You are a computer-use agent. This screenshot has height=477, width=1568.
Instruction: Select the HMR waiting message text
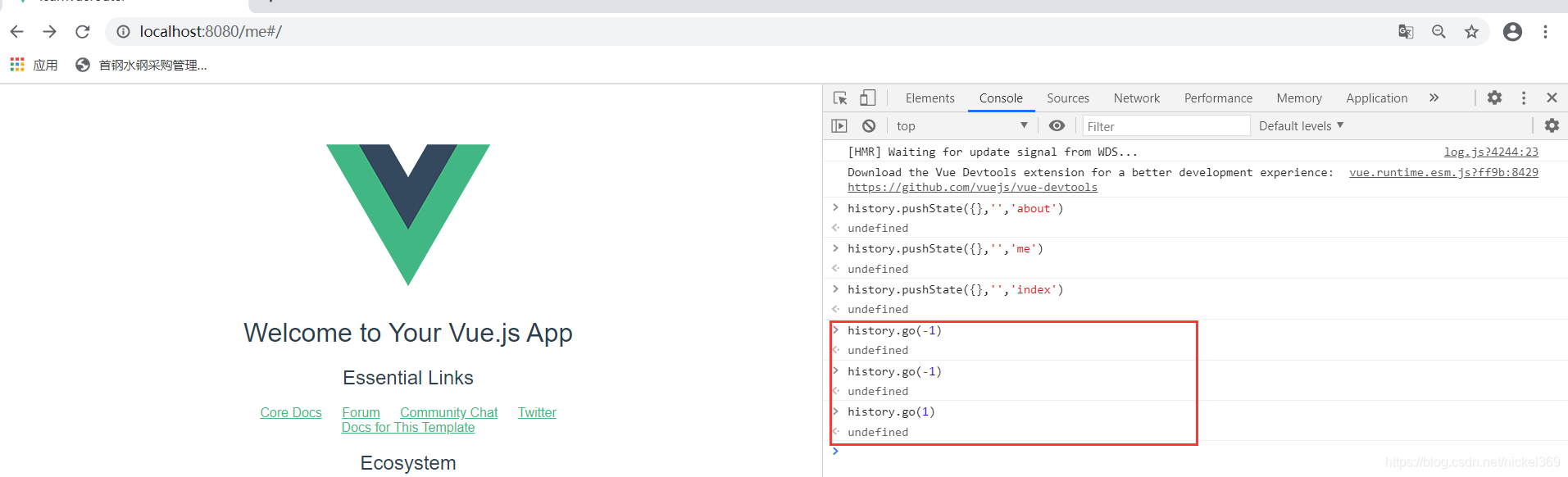tap(993, 152)
